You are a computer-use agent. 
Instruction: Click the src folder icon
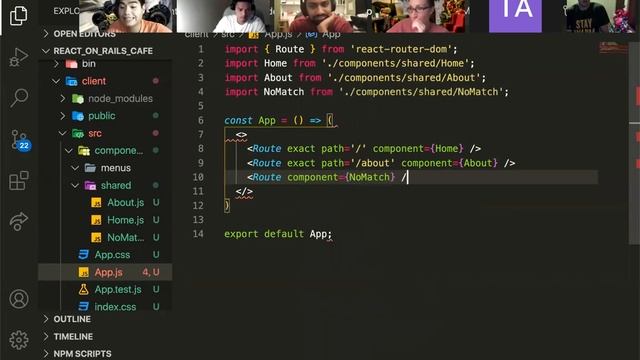(78, 133)
